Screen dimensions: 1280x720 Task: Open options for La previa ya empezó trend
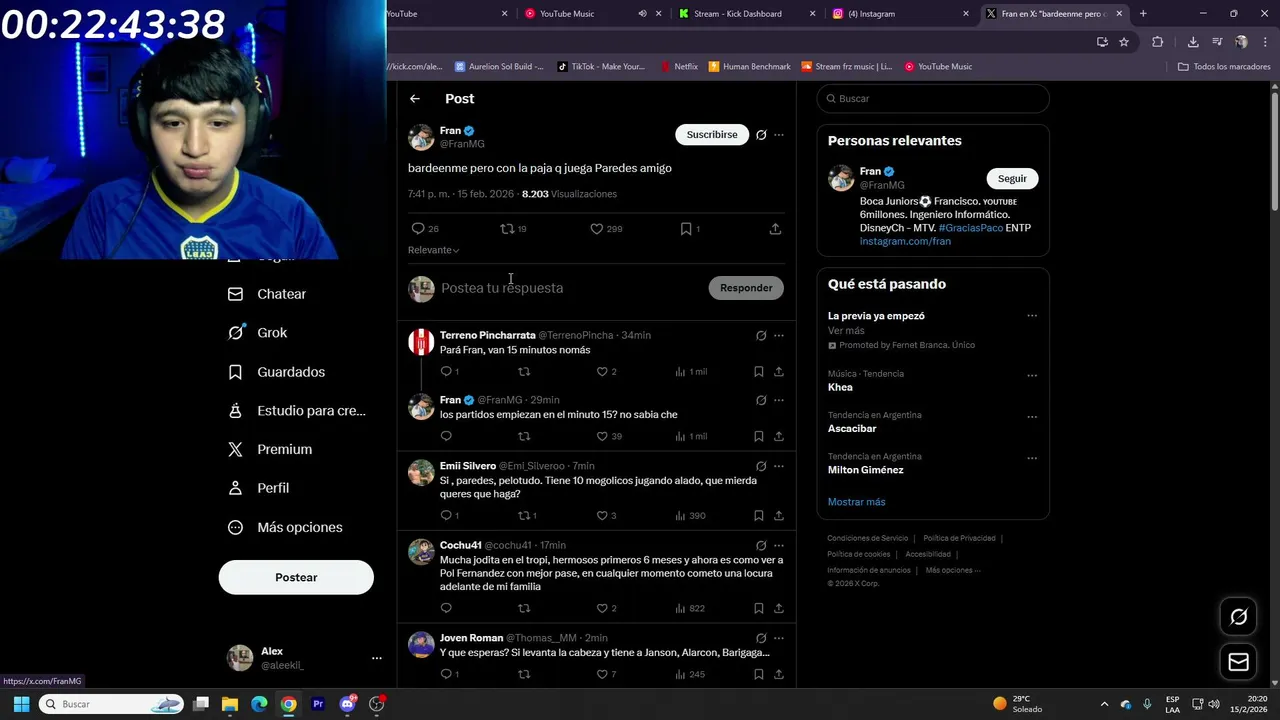[1032, 316]
